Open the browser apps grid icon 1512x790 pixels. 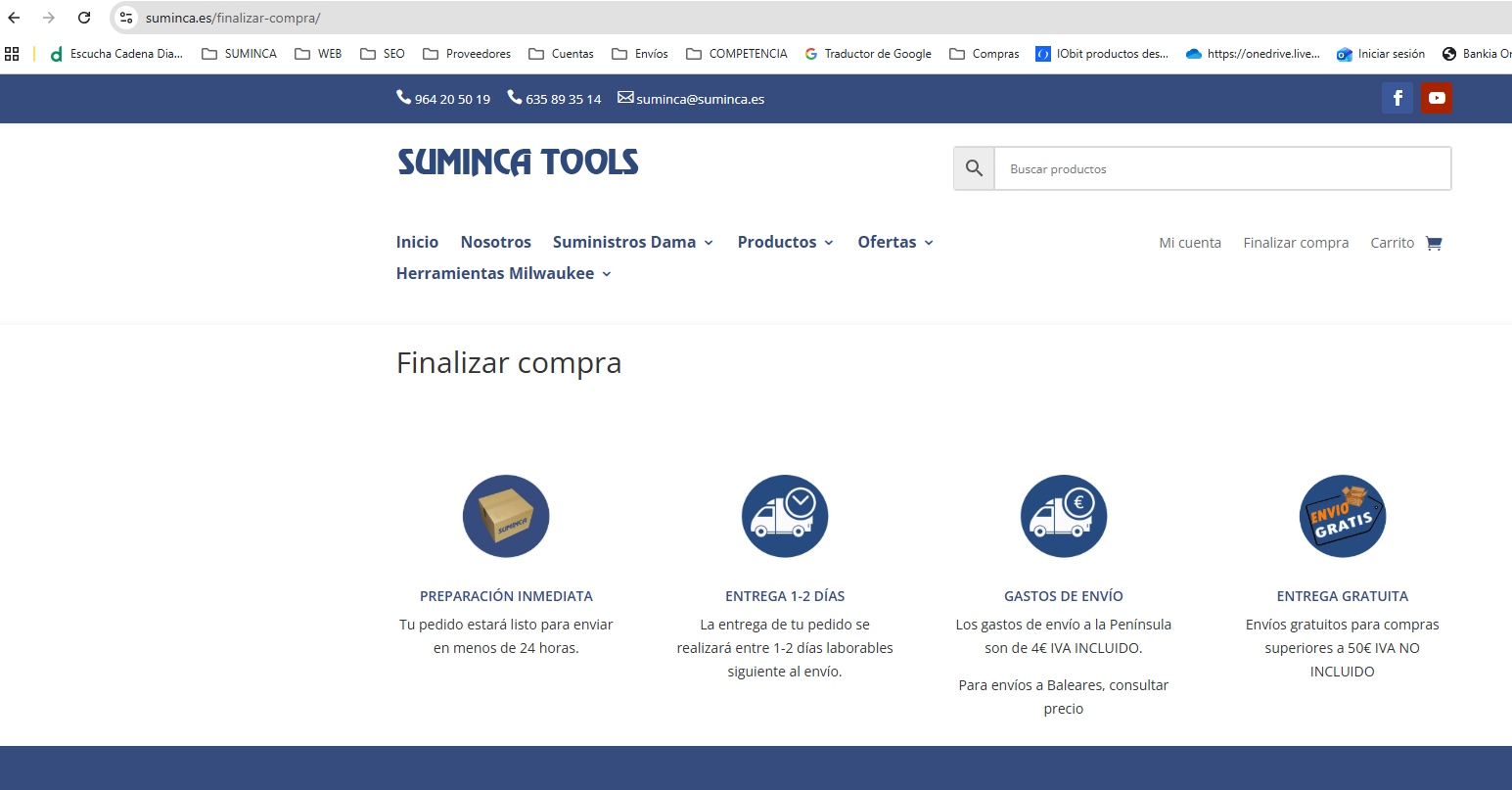tap(12, 54)
